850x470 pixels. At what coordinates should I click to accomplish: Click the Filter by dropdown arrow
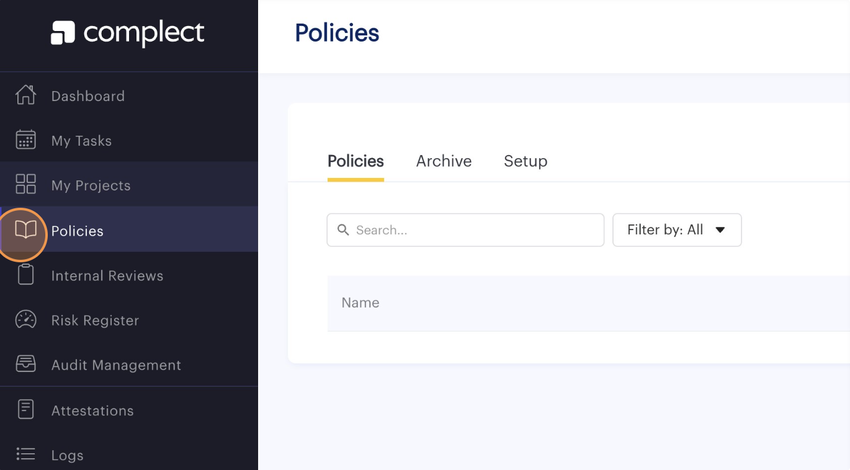click(720, 230)
